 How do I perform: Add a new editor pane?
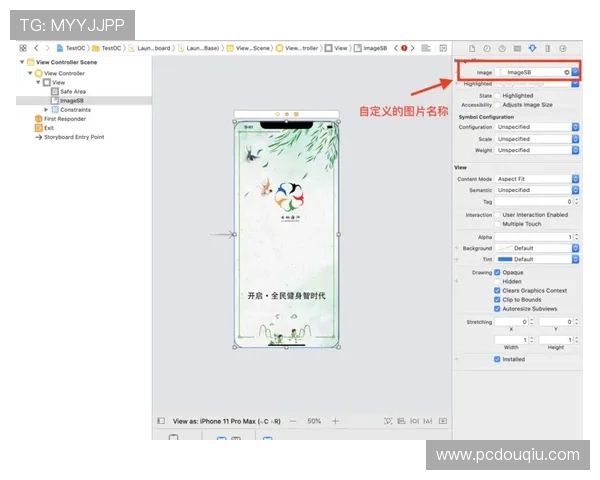[443, 48]
